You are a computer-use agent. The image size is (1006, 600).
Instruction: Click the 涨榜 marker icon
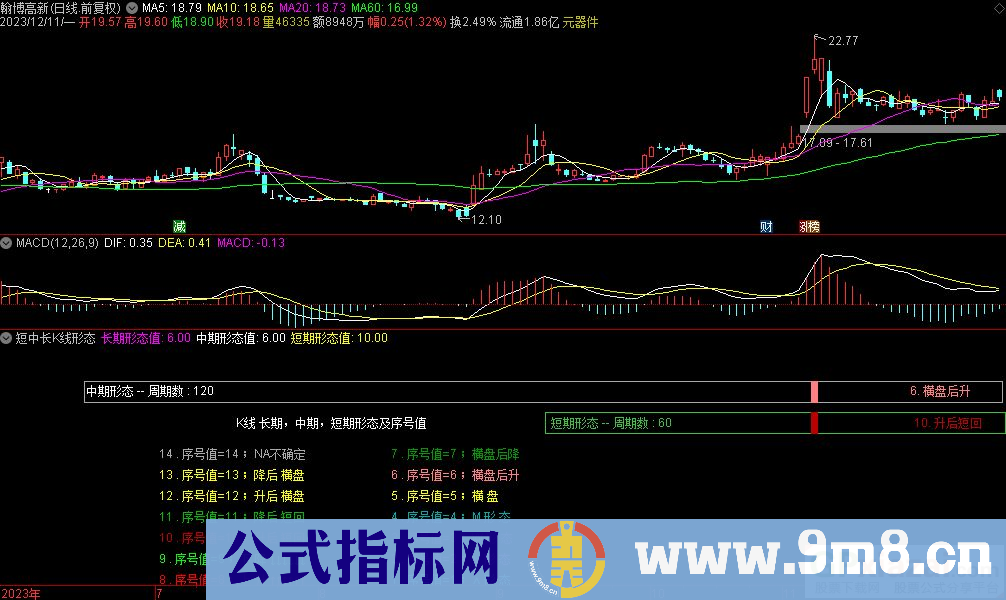click(x=810, y=227)
